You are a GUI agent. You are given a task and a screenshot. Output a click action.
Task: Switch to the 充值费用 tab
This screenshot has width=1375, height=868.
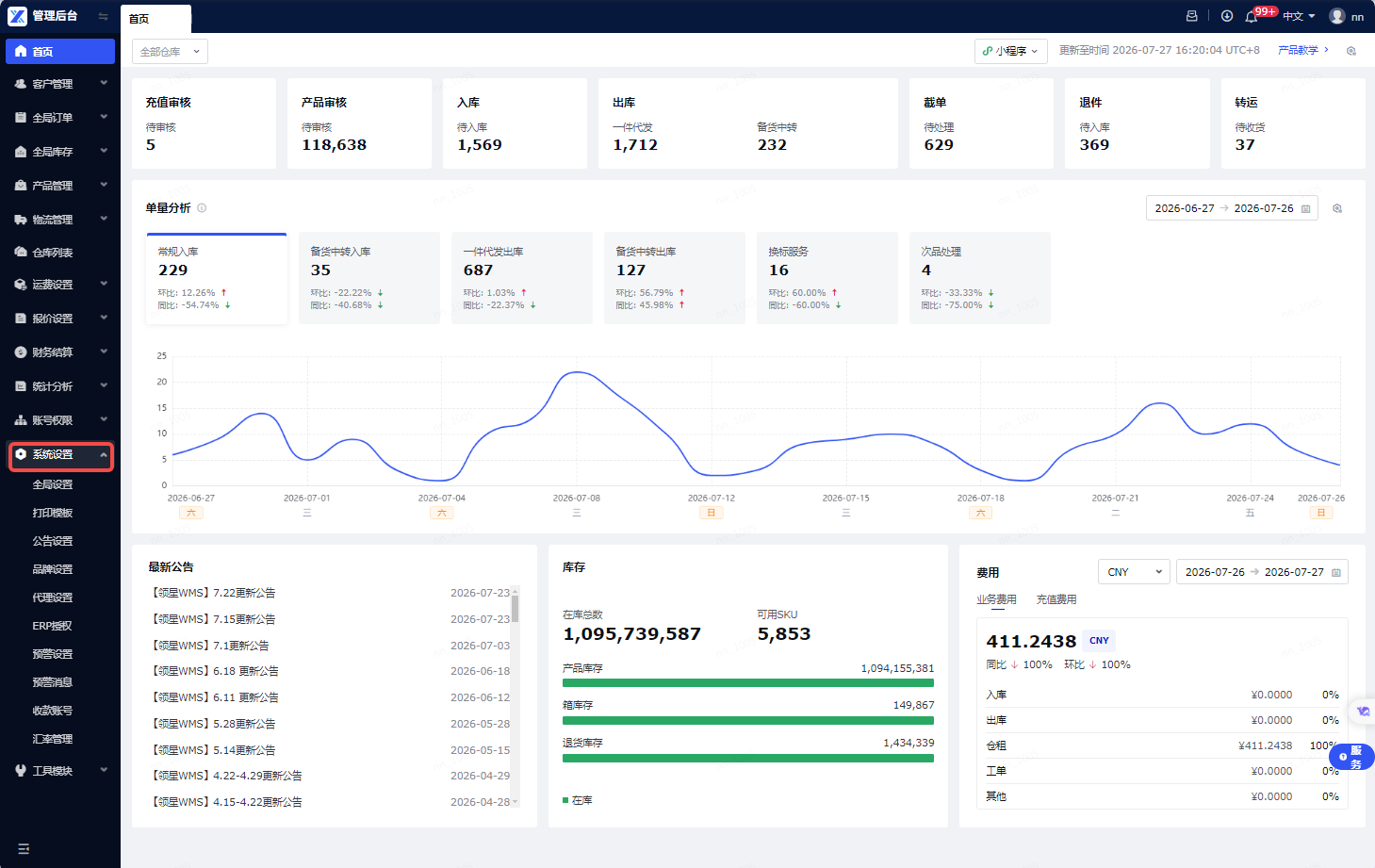coord(1056,599)
